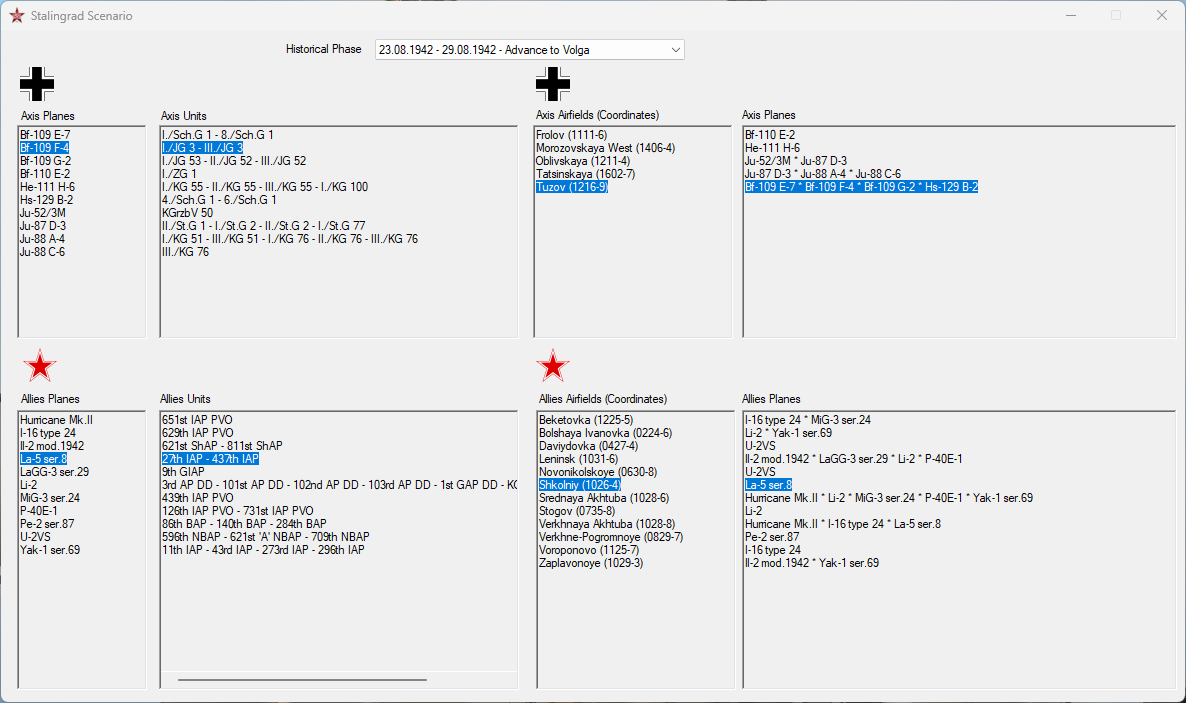Select 9th GIAP in Allies Units

(x=183, y=471)
